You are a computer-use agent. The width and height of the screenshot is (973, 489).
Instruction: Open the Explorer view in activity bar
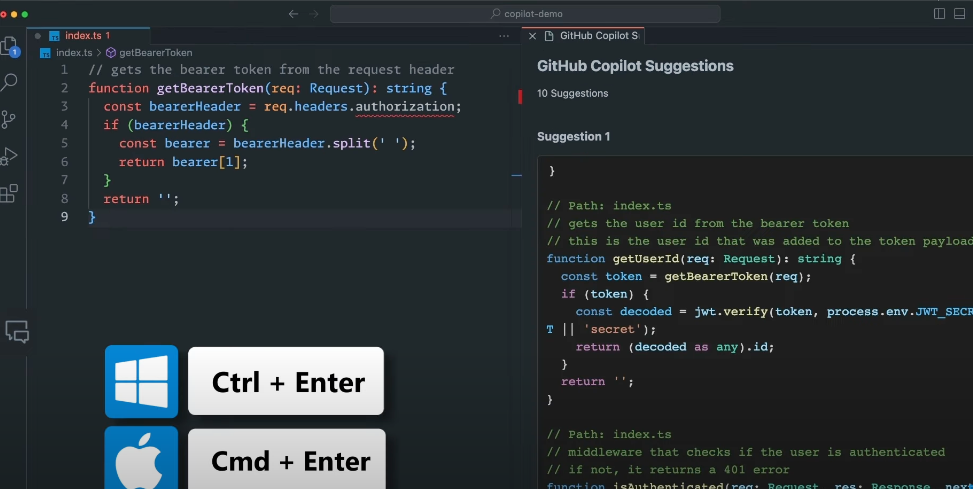pyautogui.click(x=9, y=47)
